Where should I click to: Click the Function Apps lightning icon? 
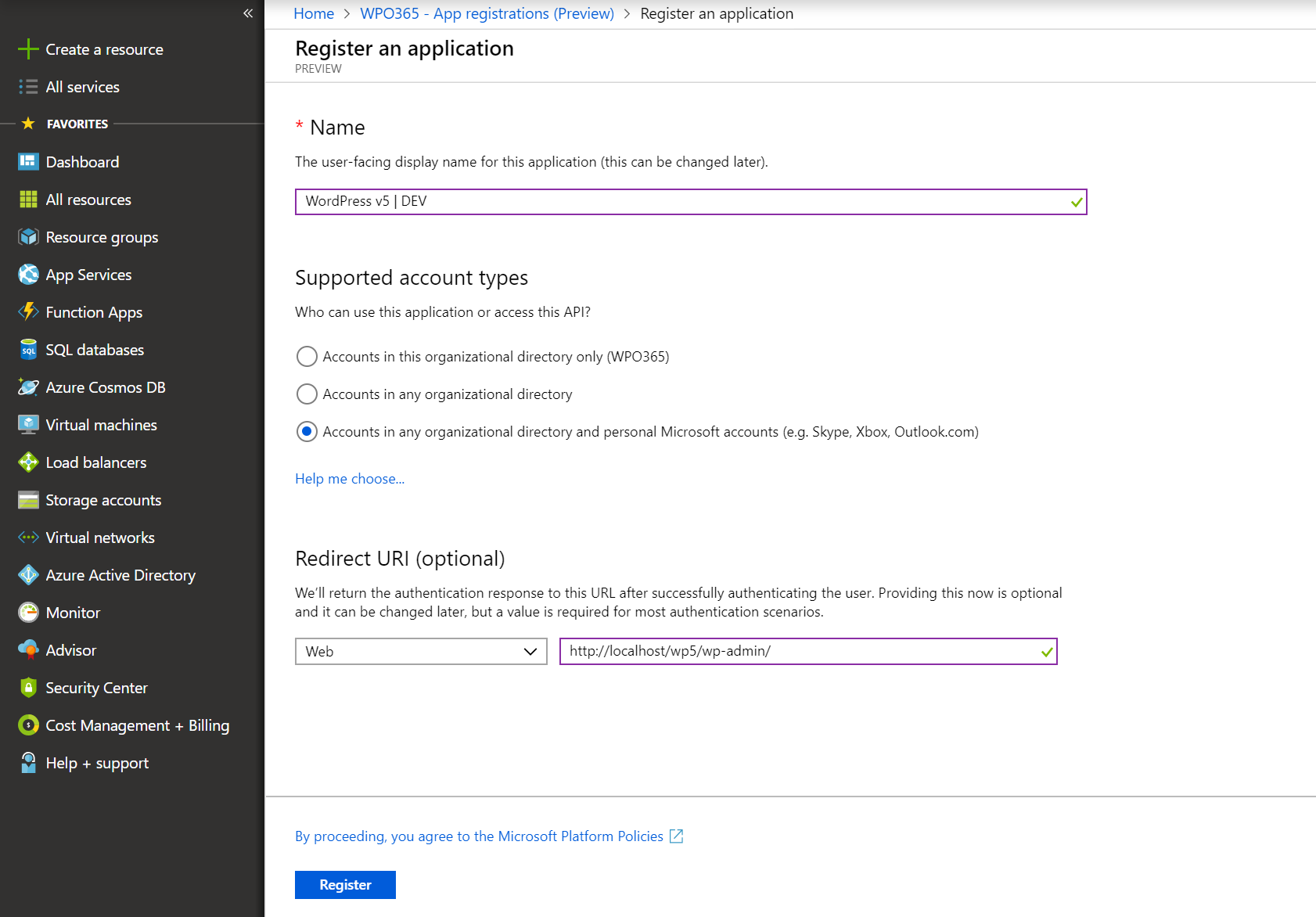[x=28, y=312]
